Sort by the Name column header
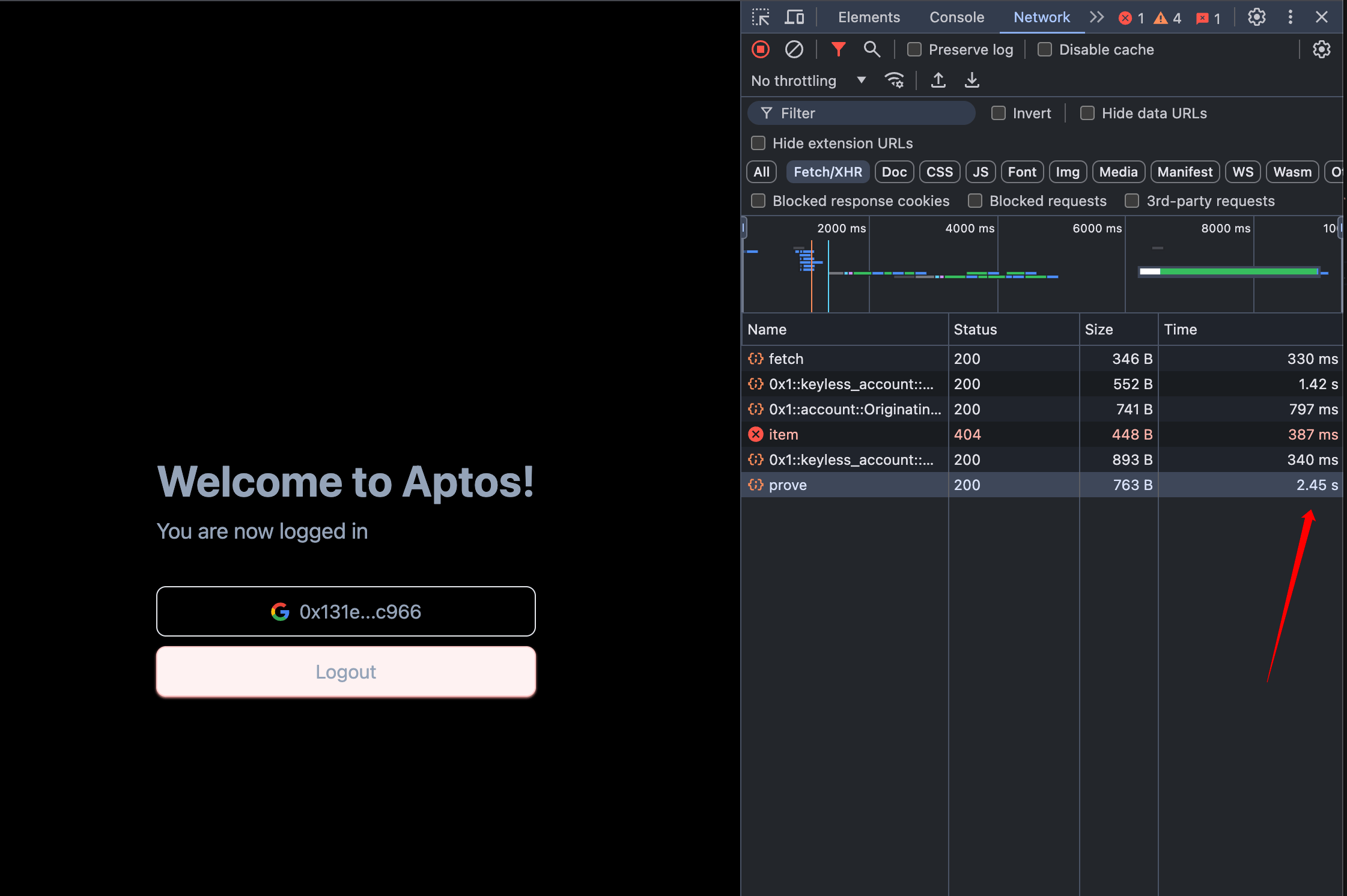The height and width of the screenshot is (896, 1347). (845, 329)
